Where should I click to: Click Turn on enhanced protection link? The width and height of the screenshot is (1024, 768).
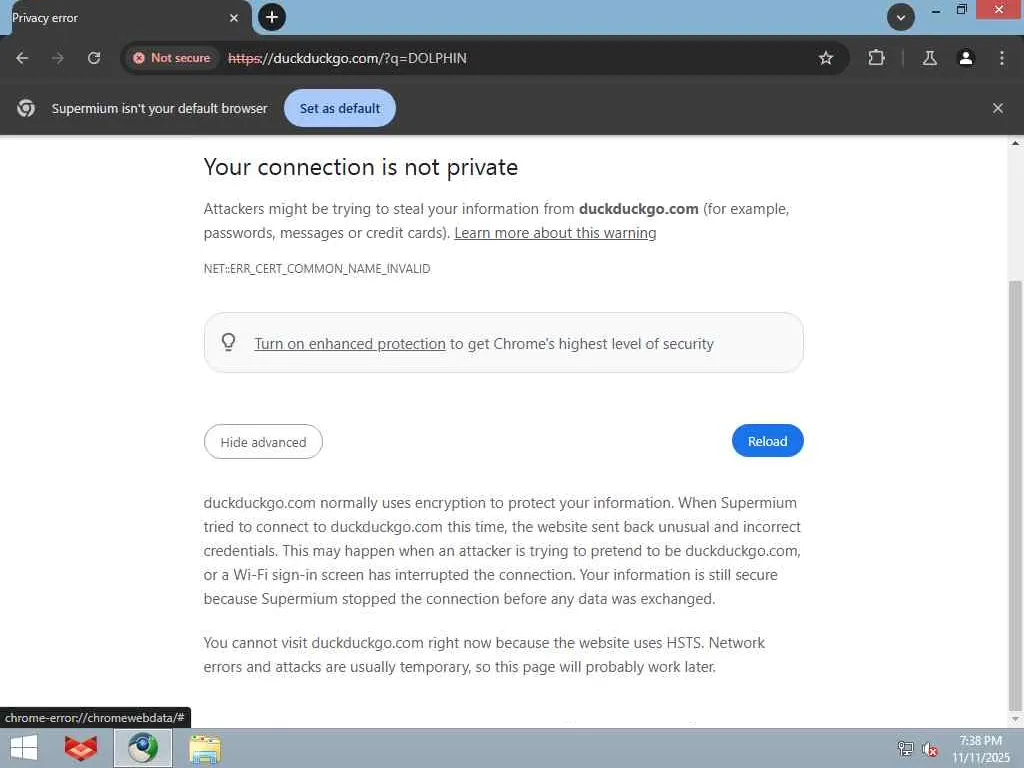pyautogui.click(x=350, y=344)
